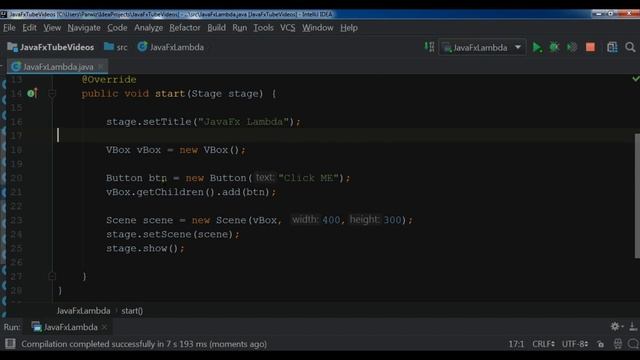Click JavaFxLambda class in navigation bar
The height and width of the screenshot is (360, 640).
(171, 47)
